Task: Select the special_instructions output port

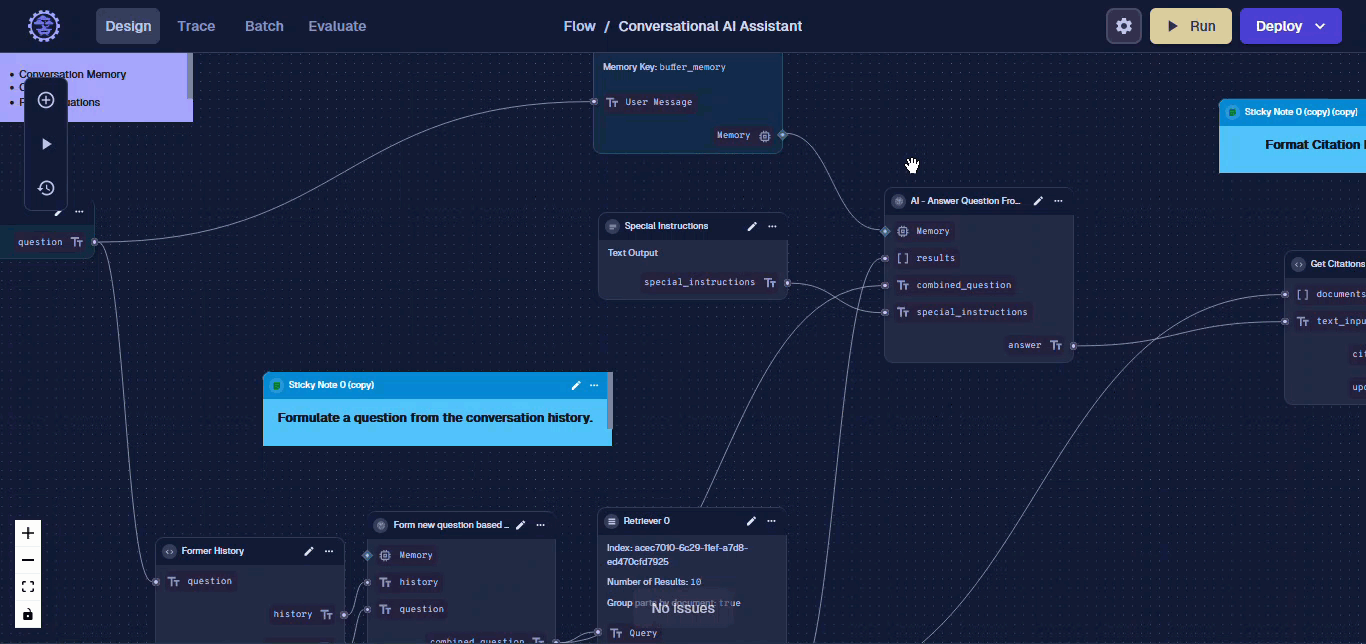Action: coord(787,283)
